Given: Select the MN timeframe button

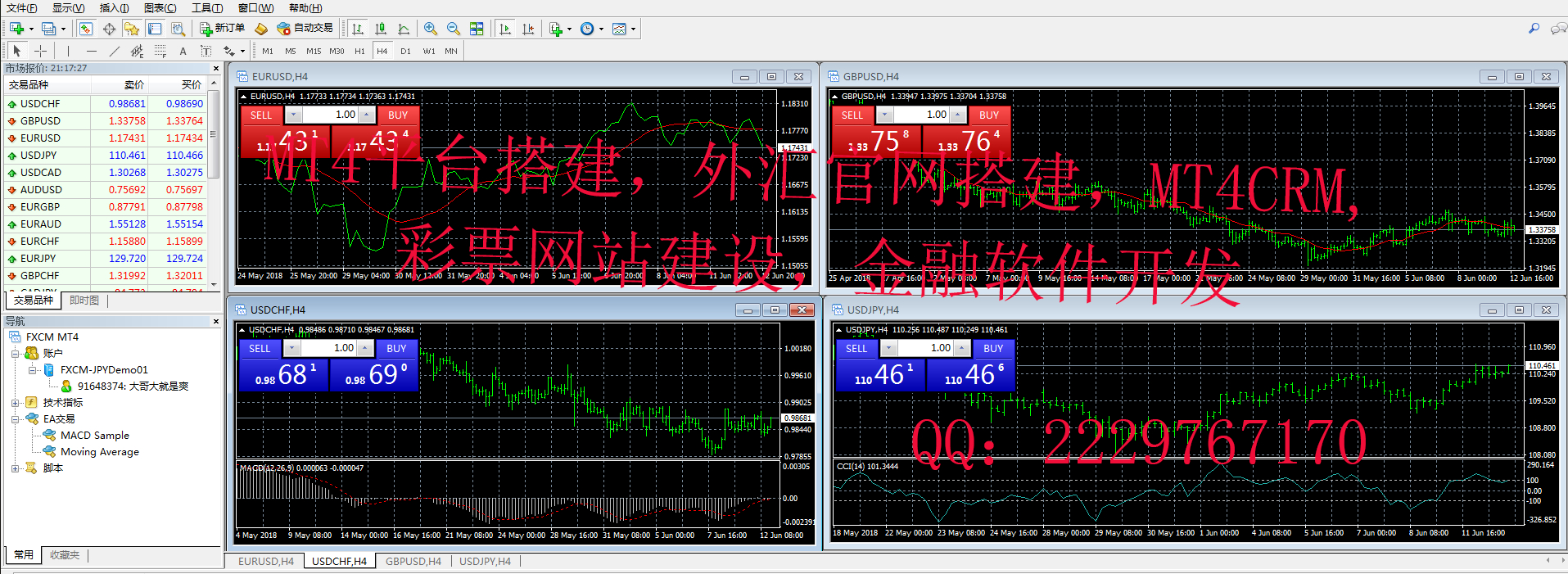Looking at the screenshot, I should 451,51.
